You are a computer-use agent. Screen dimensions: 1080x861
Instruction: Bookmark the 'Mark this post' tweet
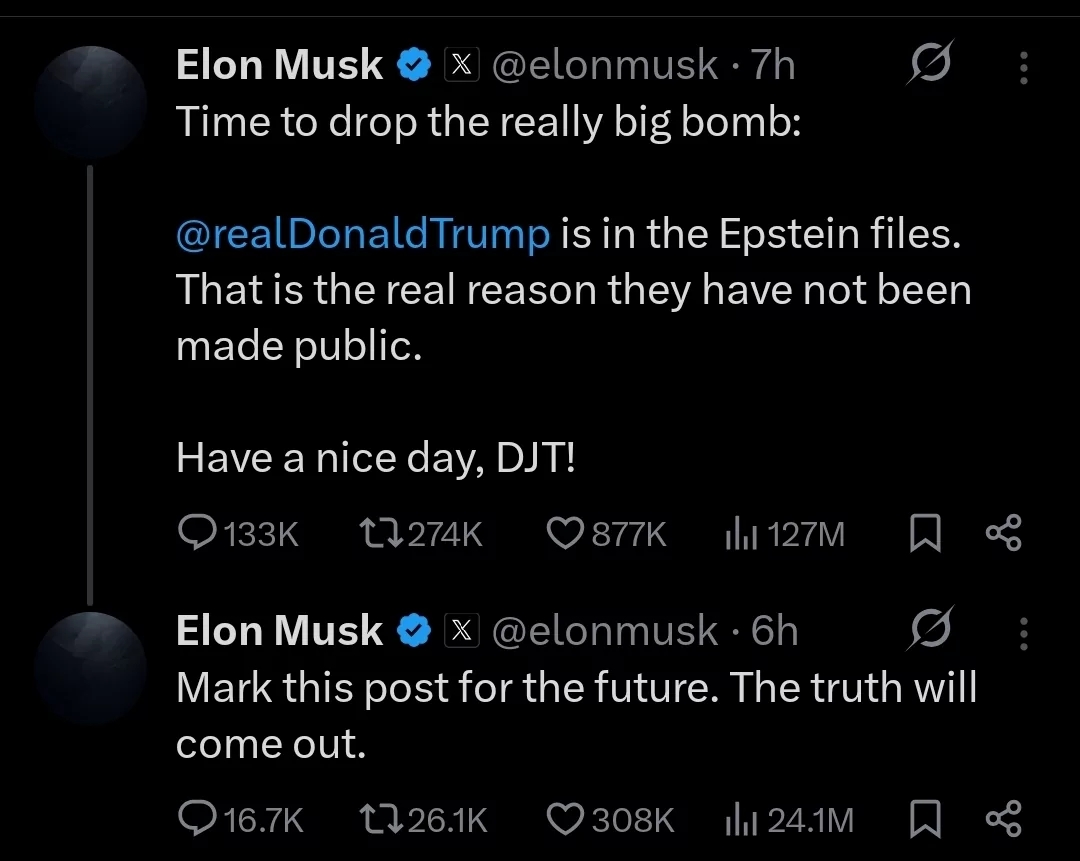click(x=925, y=819)
